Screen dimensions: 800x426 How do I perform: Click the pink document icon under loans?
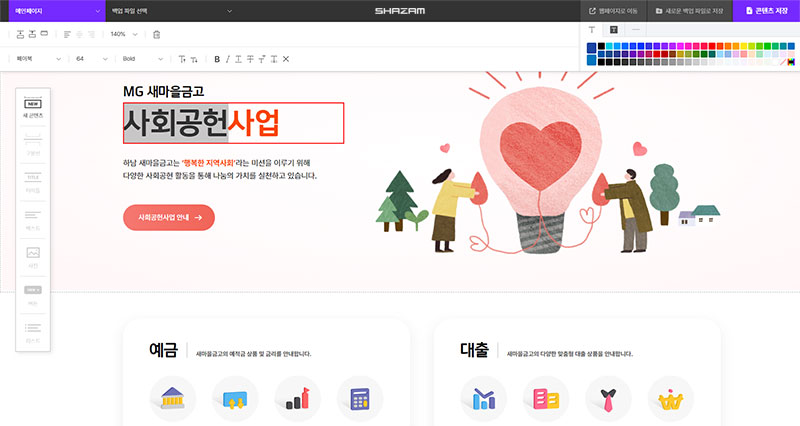(x=545, y=399)
